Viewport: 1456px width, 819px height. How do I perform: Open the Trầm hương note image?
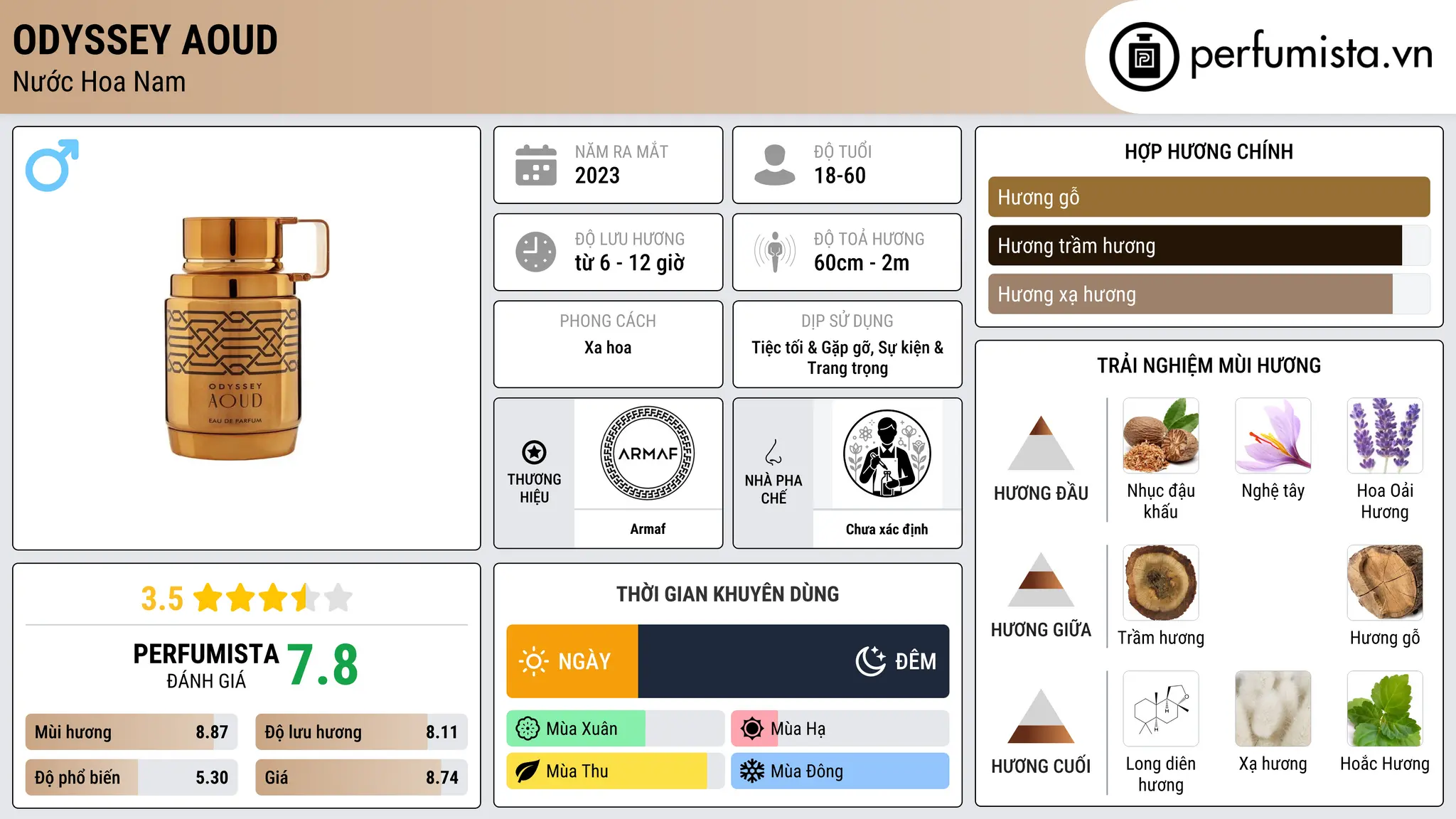[1161, 583]
